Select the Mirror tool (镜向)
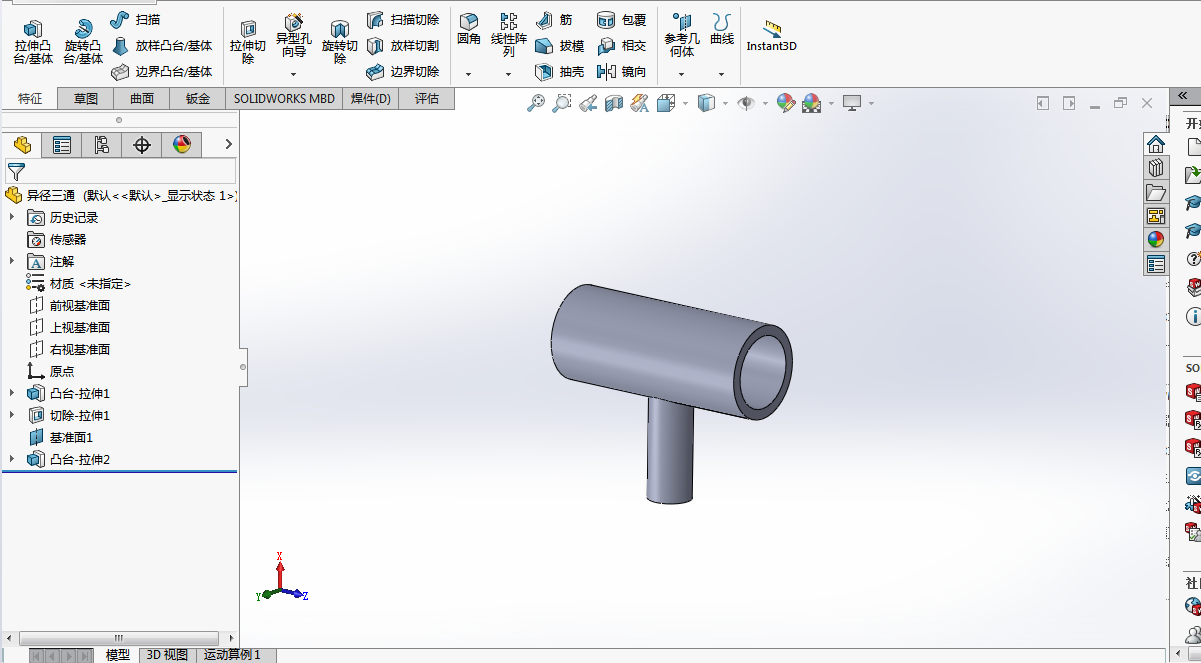 621,71
